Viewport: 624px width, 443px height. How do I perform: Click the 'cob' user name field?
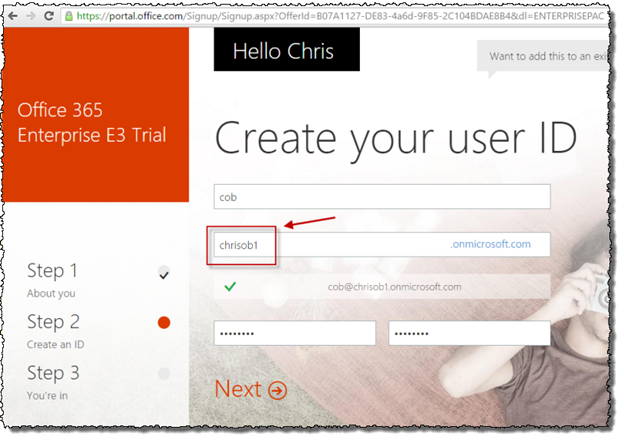coord(382,197)
